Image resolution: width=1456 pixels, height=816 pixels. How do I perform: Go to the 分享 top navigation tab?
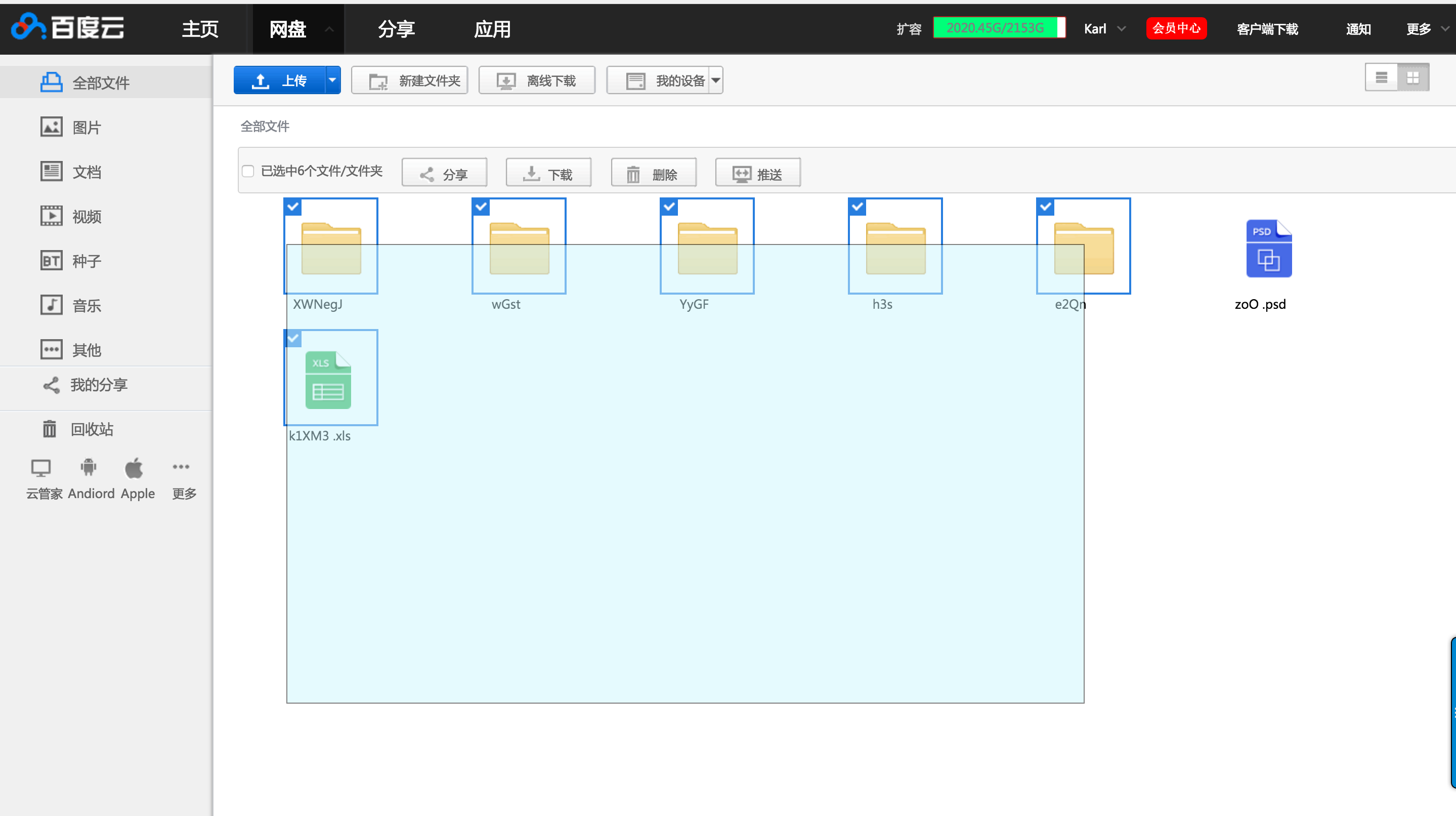point(396,29)
